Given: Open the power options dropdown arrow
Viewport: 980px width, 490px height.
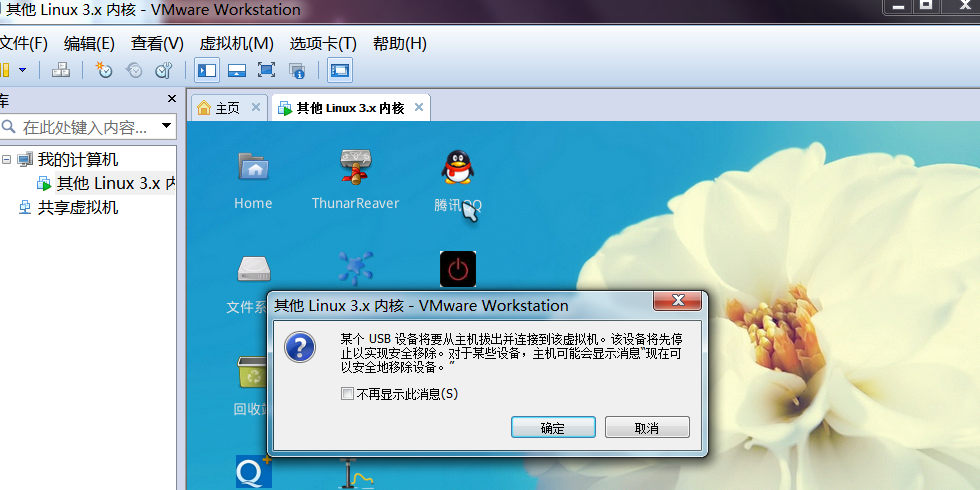Looking at the screenshot, I should tap(22, 70).
